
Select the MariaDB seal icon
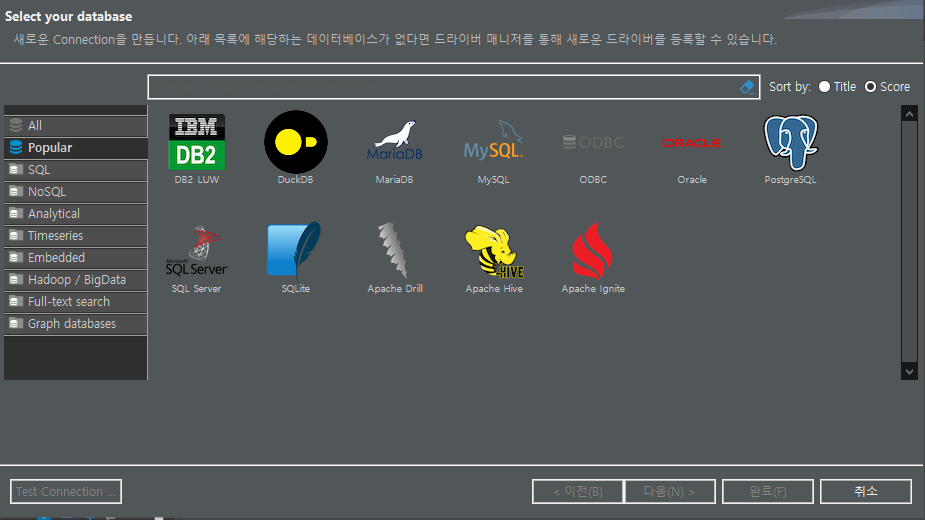coord(395,141)
